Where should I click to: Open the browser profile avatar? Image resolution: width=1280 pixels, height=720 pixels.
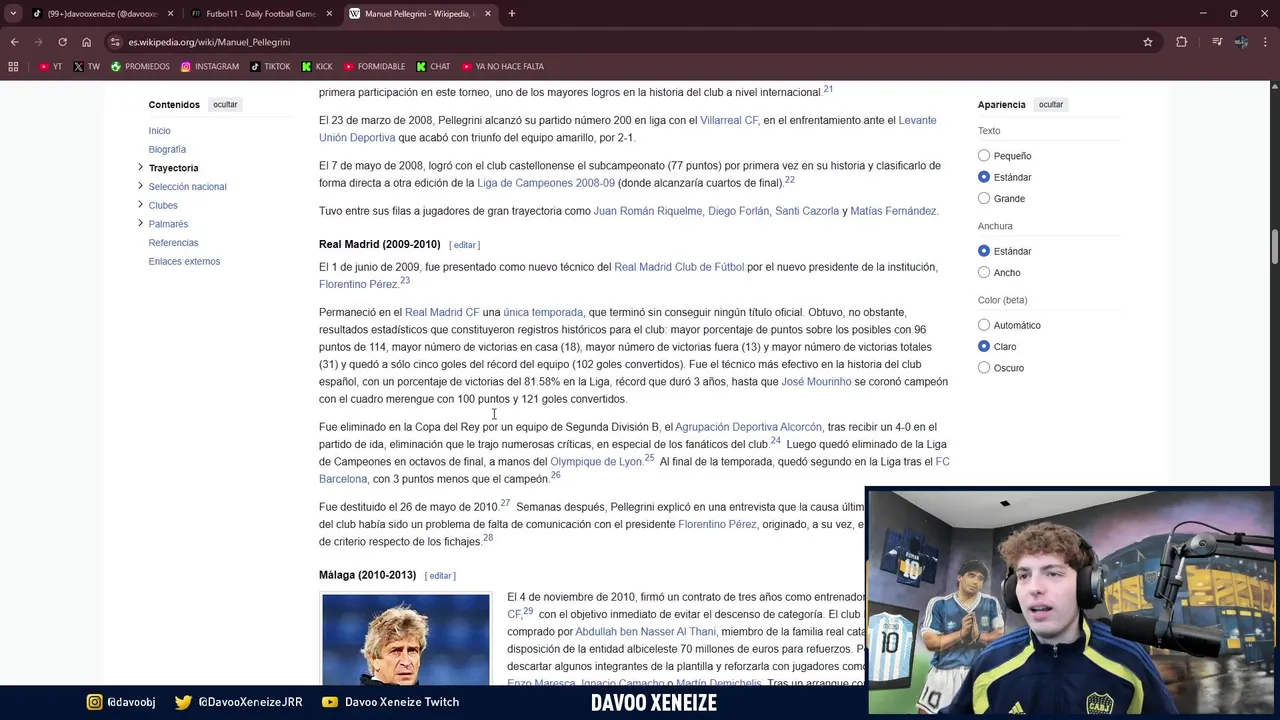(x=1241, y=42)
